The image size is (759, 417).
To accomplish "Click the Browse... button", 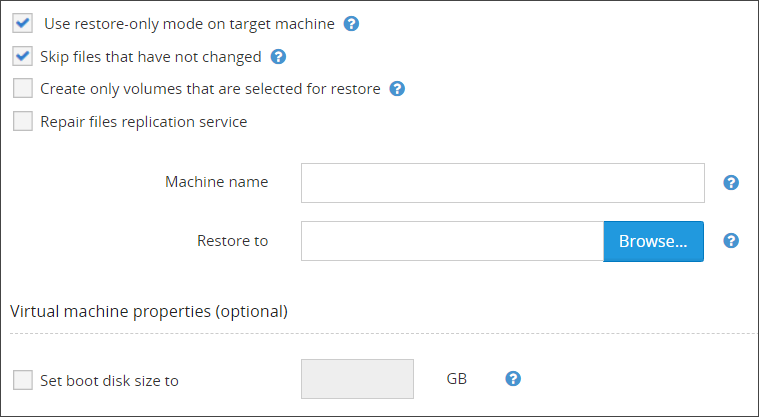I will tap(653, 241).
